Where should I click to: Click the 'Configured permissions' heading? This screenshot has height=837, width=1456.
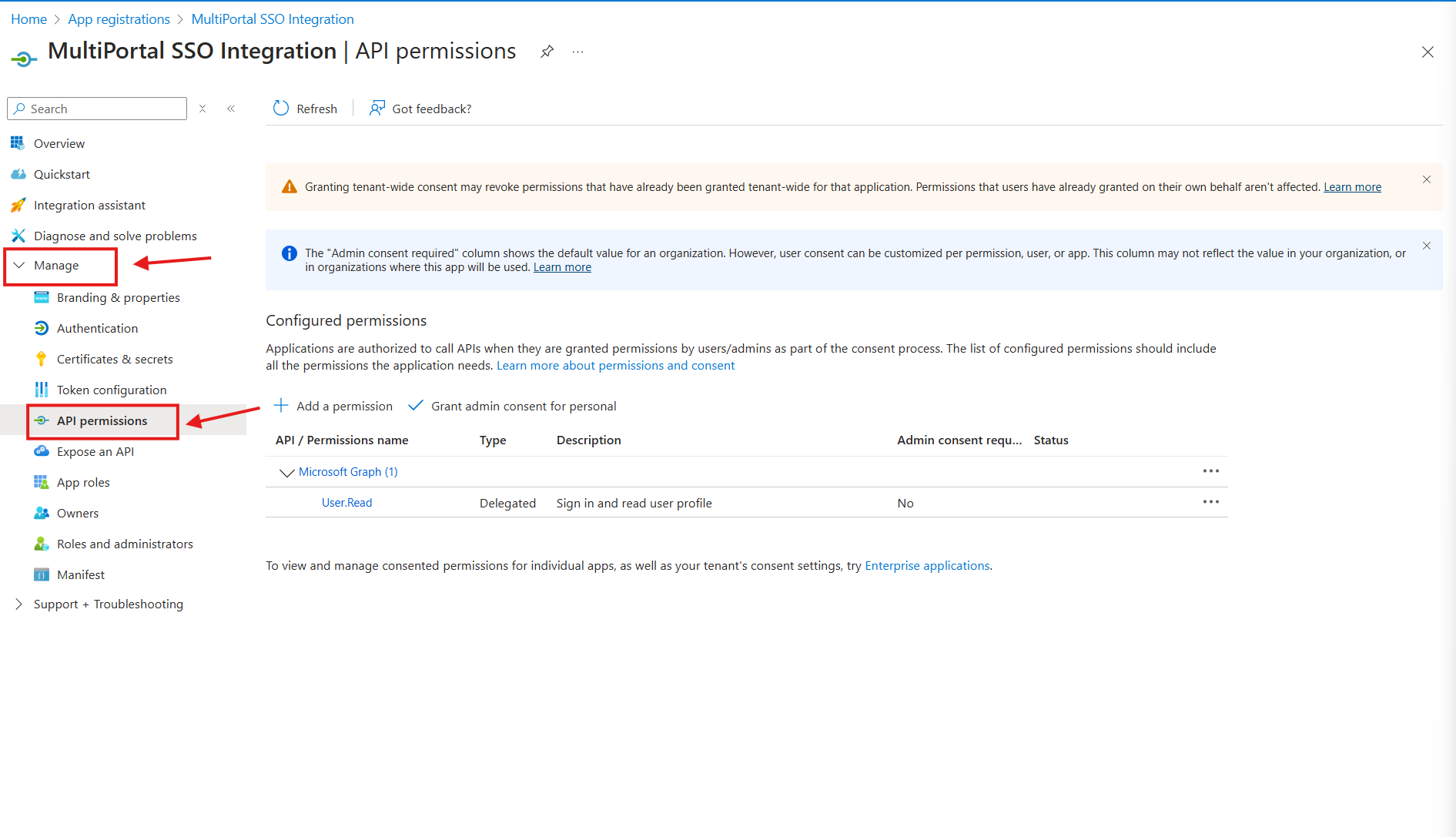click(x=346, y=320)
